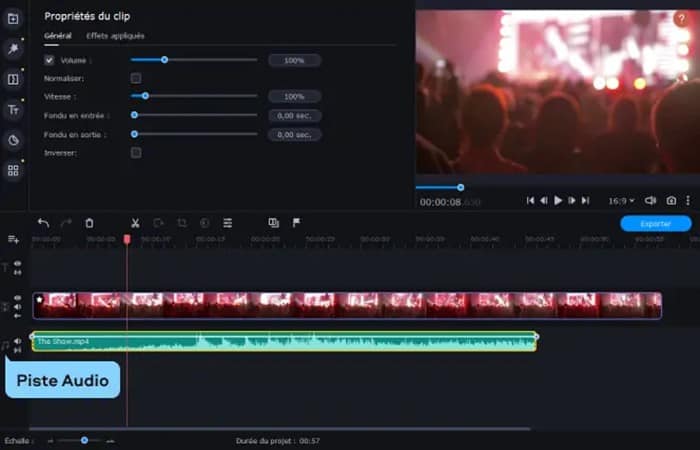Open the Transitions sidebar panel

(x=13, y=80)
